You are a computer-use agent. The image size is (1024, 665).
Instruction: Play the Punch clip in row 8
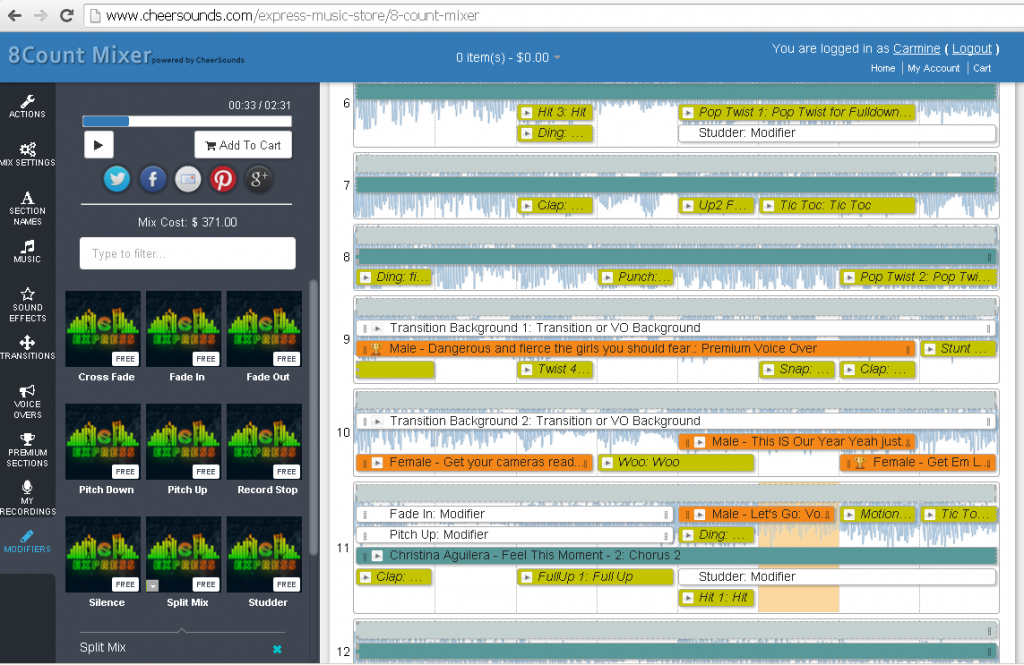click(607, 278)
